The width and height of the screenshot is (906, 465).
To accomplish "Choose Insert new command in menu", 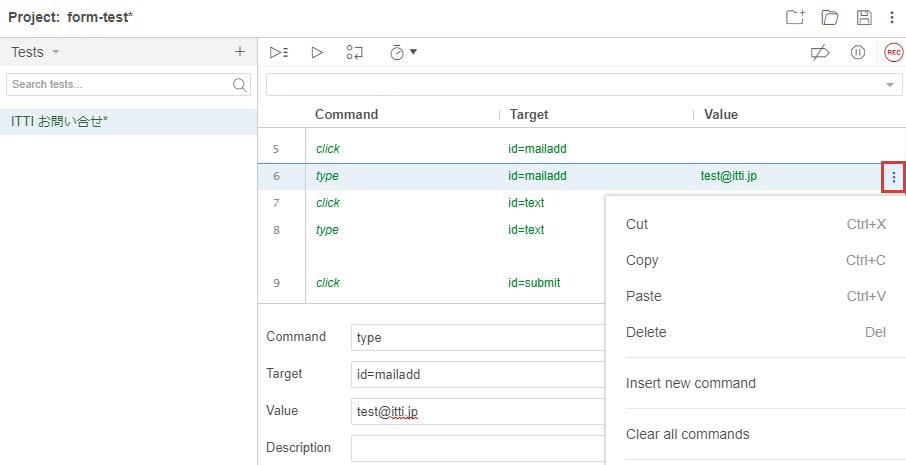I will coord(690,383).
